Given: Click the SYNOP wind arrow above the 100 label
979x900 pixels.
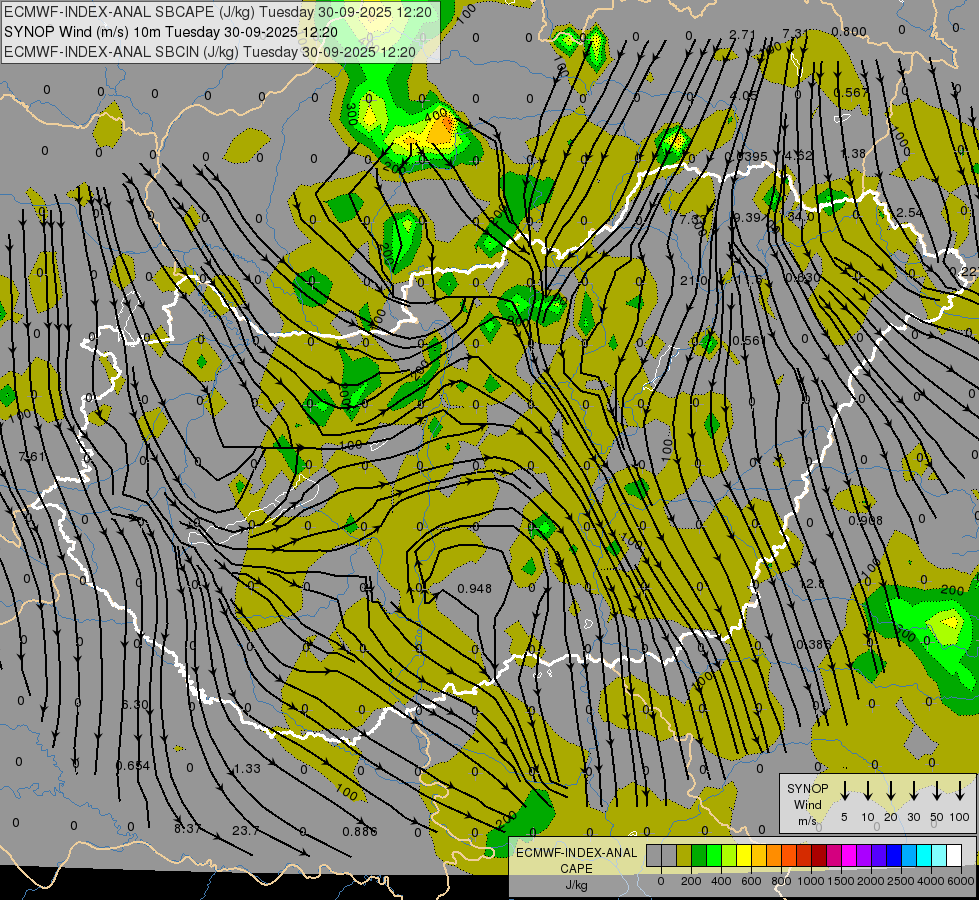Looking at the screenshot, I should click(960, 791).
